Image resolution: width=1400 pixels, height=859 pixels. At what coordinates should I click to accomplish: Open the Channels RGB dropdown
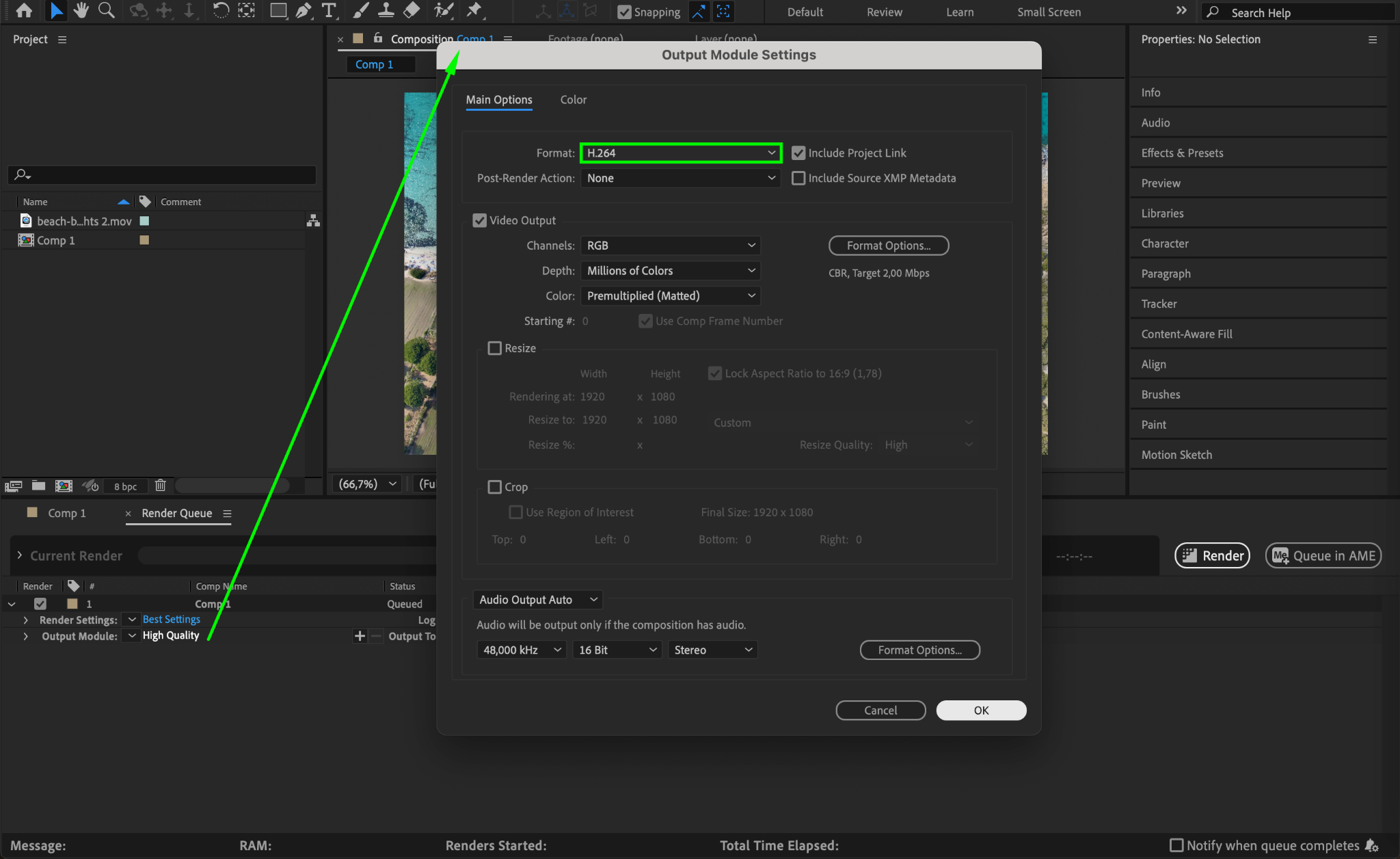671,246
